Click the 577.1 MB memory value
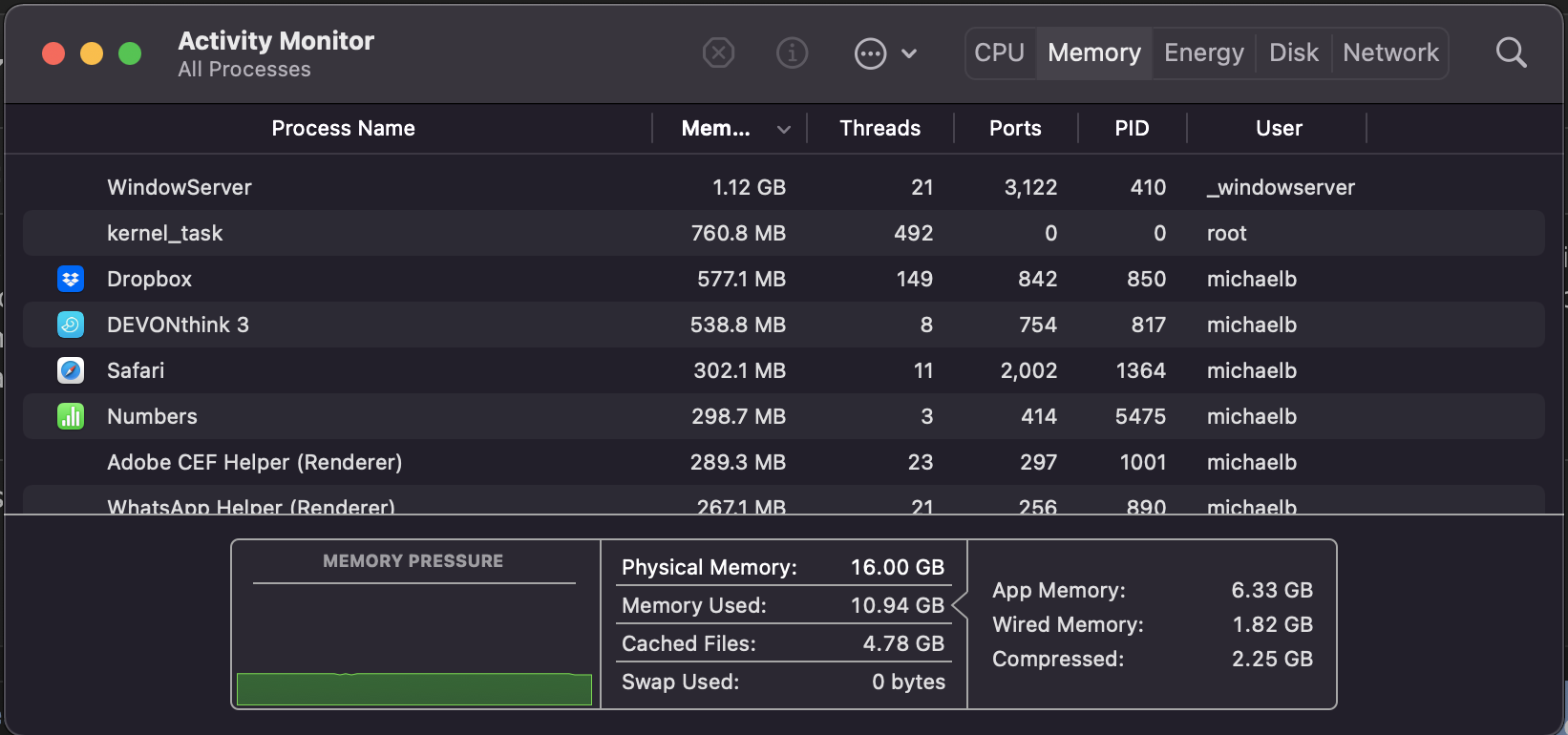 pos(741,279)
